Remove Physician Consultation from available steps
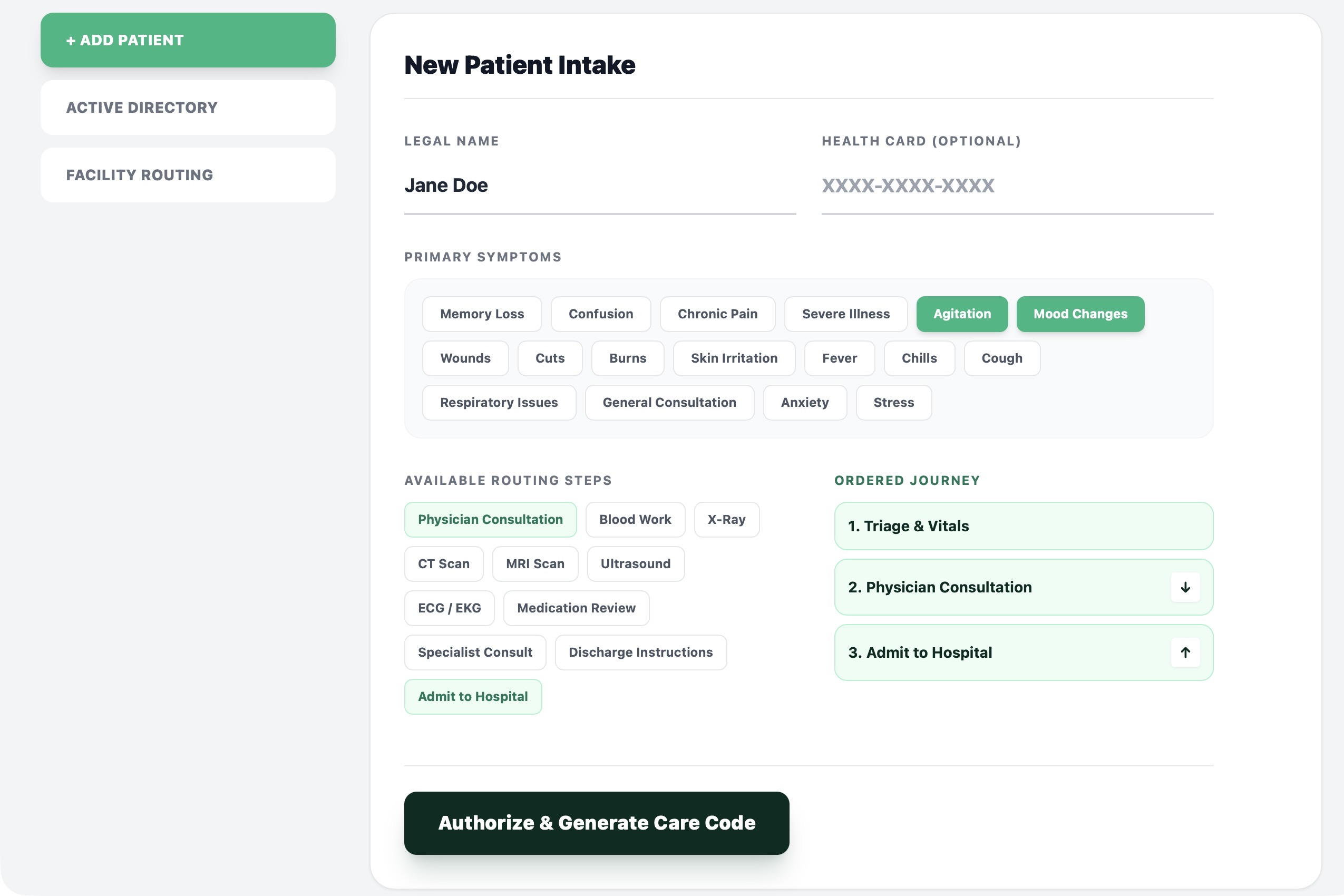1344x896 pixels. tap(490, 520)
